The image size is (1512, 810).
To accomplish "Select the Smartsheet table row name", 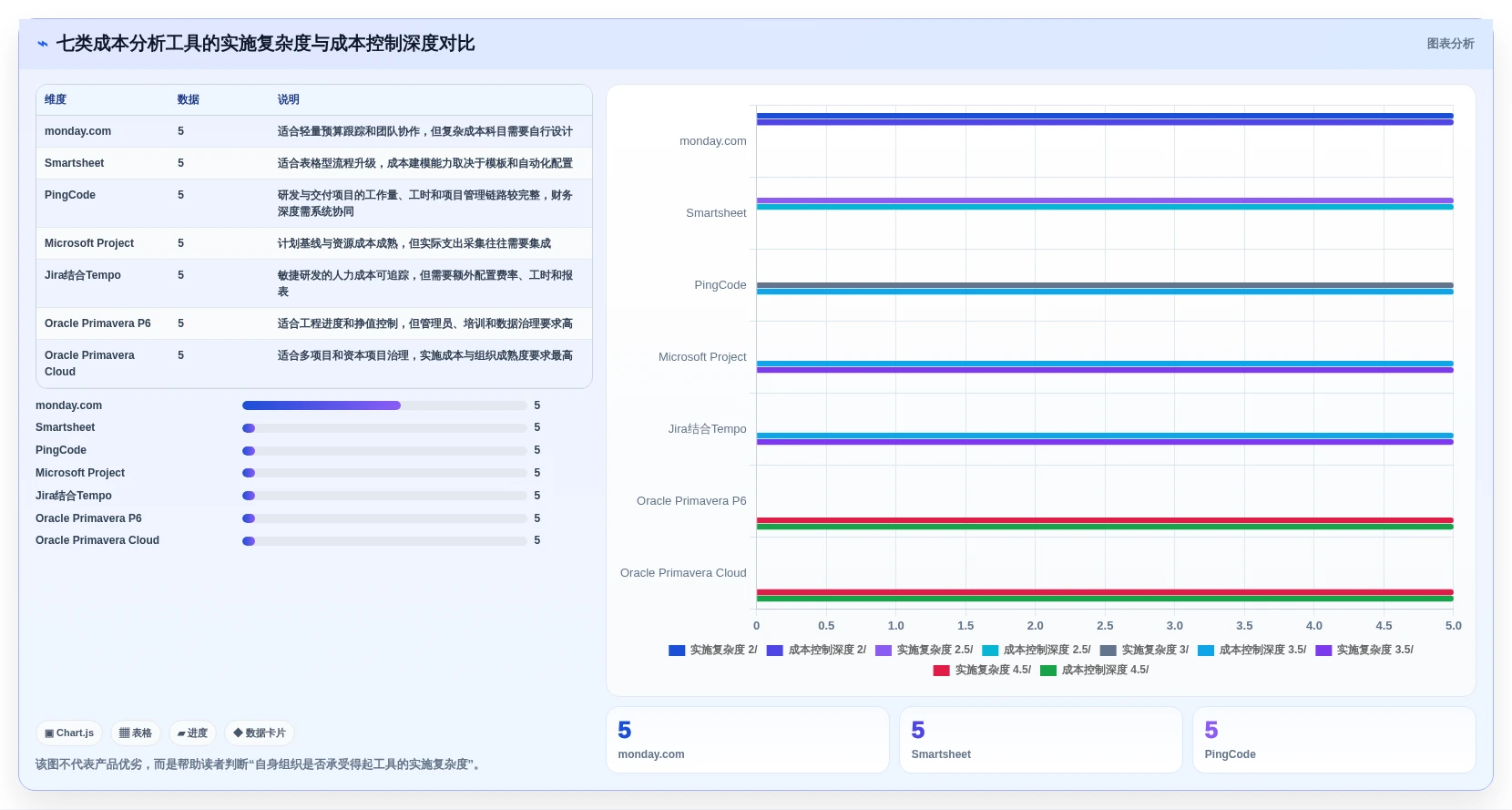I will 74,163.
